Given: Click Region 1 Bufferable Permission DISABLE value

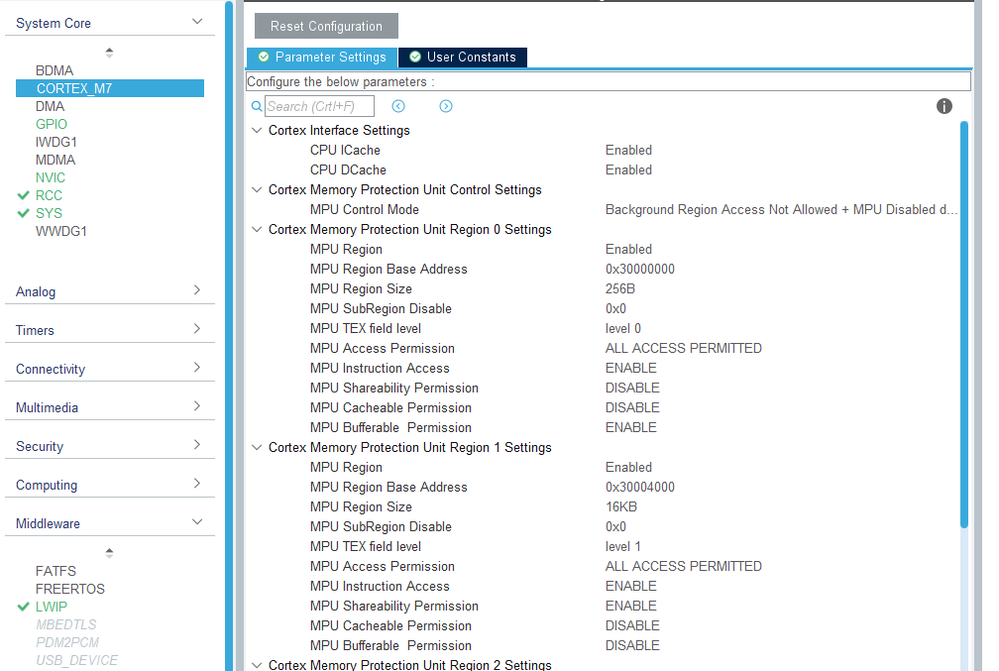Looking at the screenshot, I should click(x=632, y=646).
